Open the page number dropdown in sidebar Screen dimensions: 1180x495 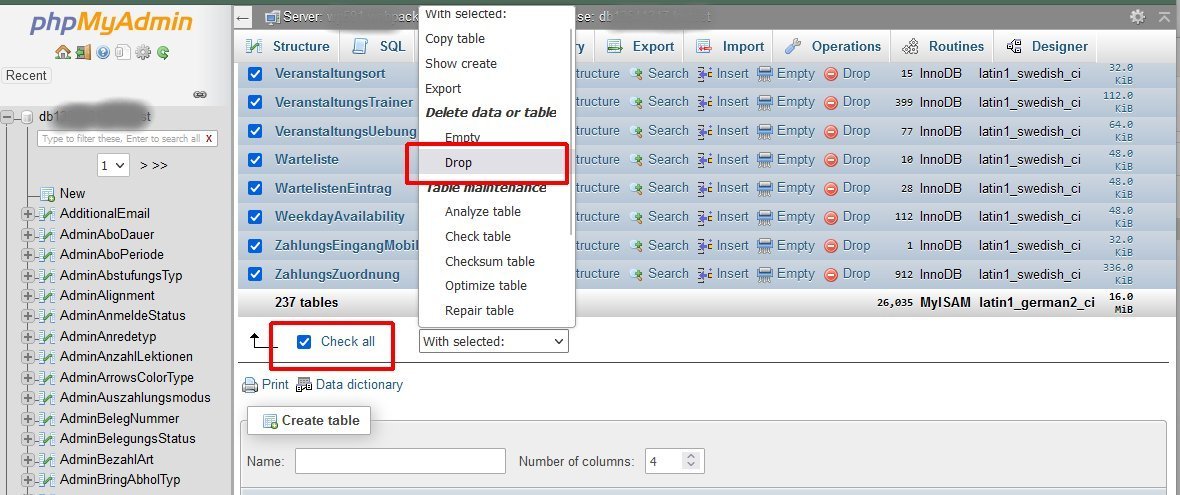(113, 165)
